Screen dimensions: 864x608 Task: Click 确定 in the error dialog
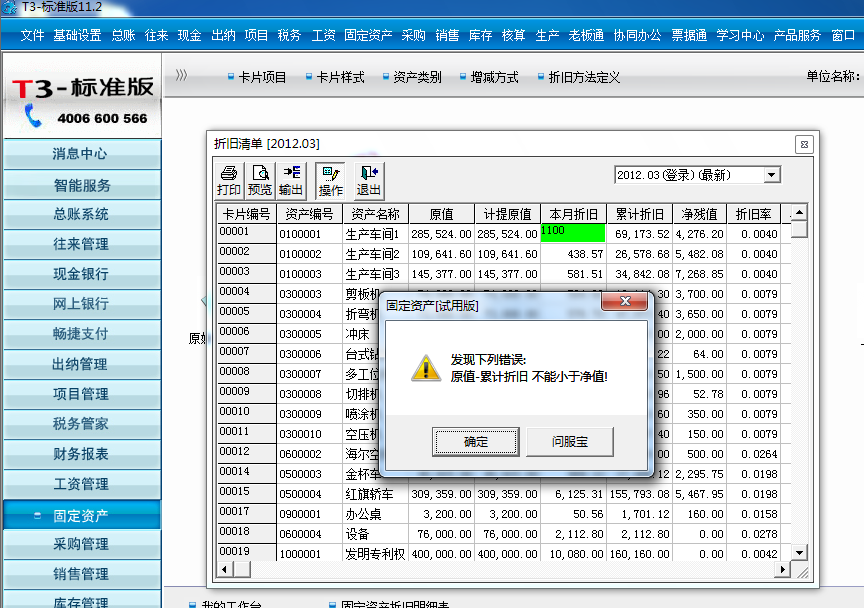pos(476,442)
